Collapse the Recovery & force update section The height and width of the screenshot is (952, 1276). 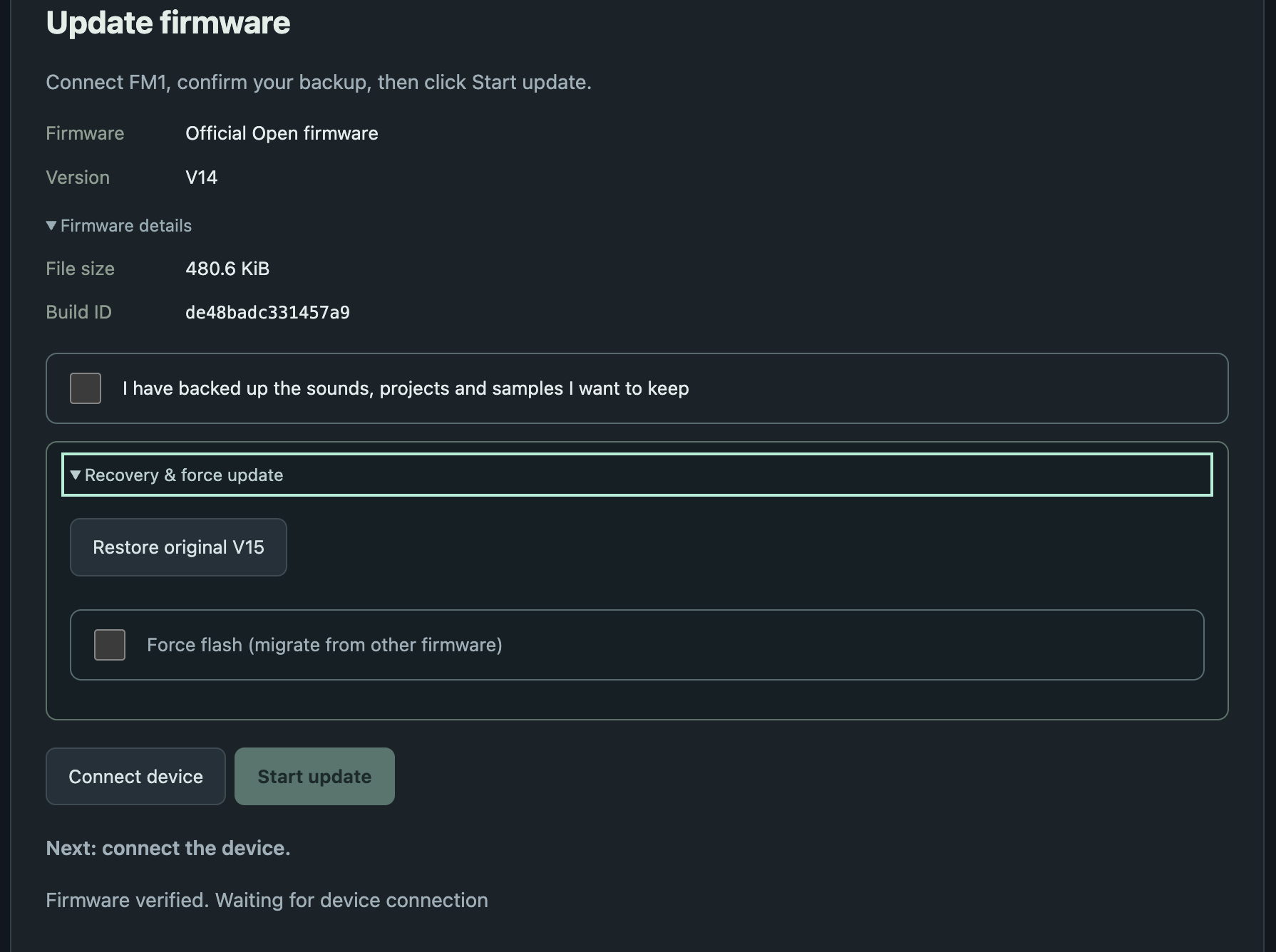637,475
